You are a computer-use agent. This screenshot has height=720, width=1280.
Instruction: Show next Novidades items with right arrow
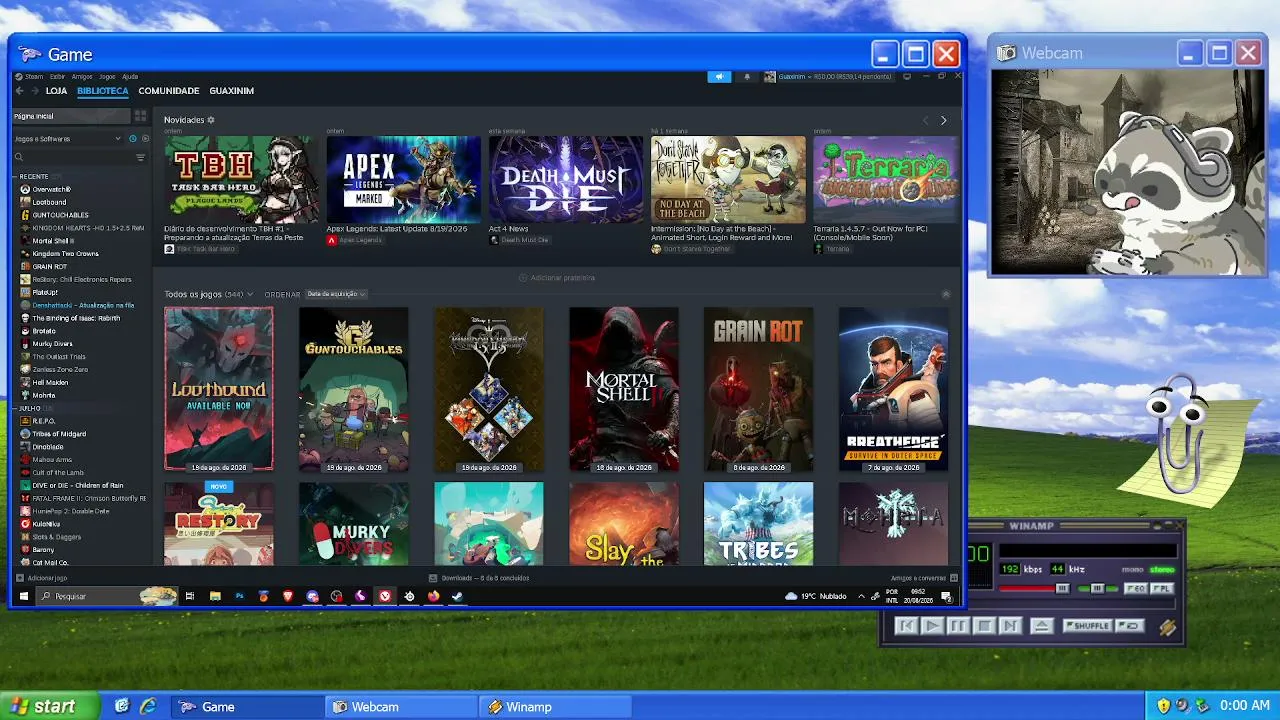(943, 121)
